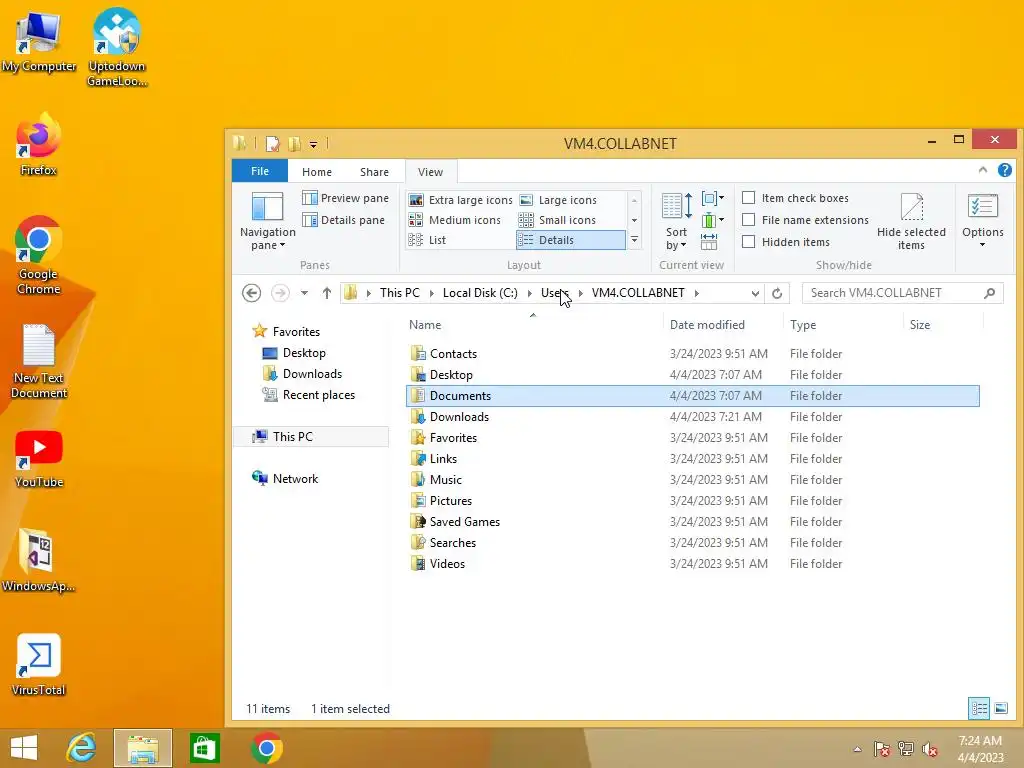Click the Back navigation arrow

point(251,293)
